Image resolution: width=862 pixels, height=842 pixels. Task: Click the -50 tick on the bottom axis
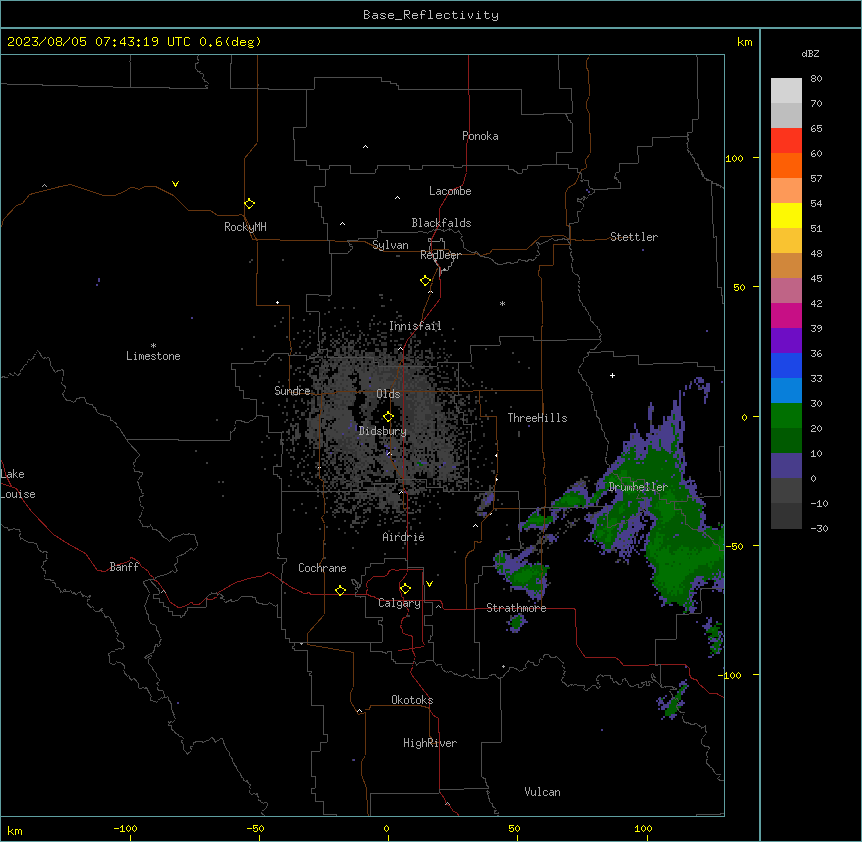pyautogui.click(x=255, y=828)
